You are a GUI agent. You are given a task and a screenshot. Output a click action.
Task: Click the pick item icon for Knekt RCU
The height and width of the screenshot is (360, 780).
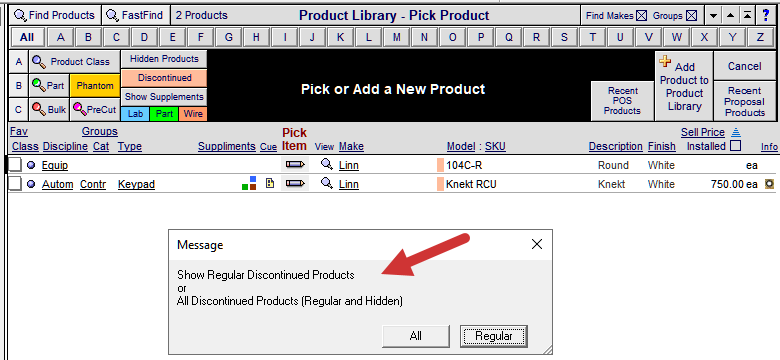(x=294, y=183)
